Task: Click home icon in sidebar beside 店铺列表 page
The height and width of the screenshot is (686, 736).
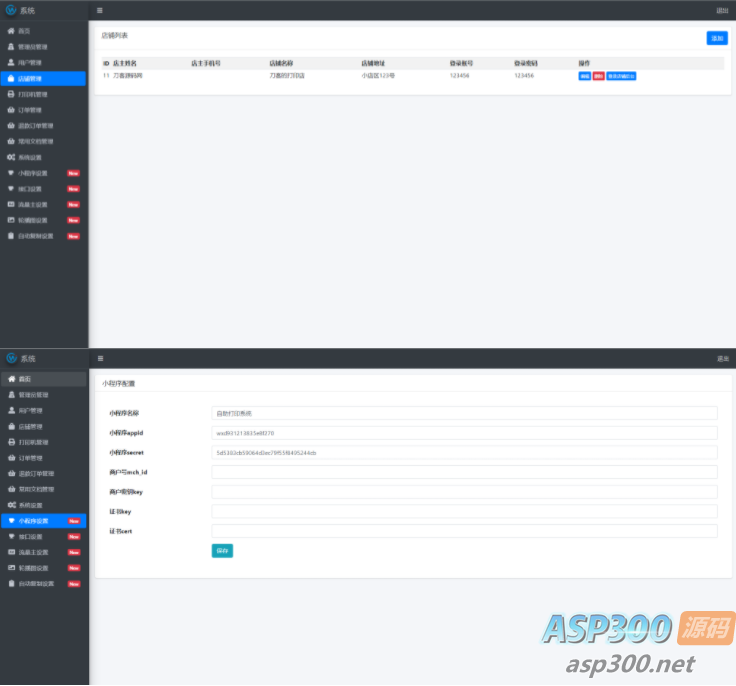Action: tap(11, 31)
